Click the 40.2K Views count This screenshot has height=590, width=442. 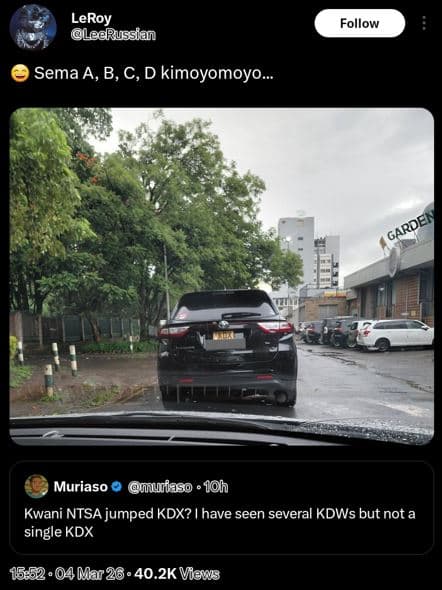176,574
